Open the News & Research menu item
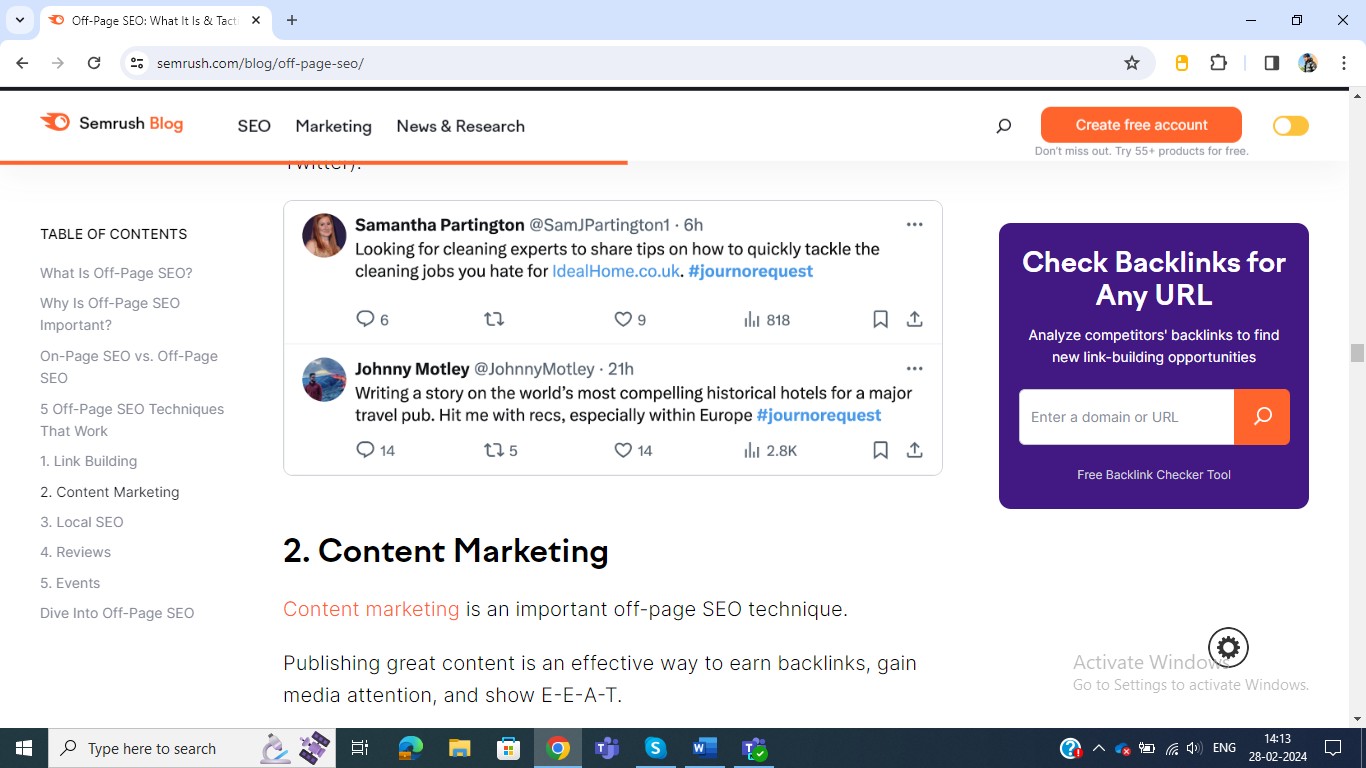Viewport: 1366px width, 768px height. (x=460, y=126)
